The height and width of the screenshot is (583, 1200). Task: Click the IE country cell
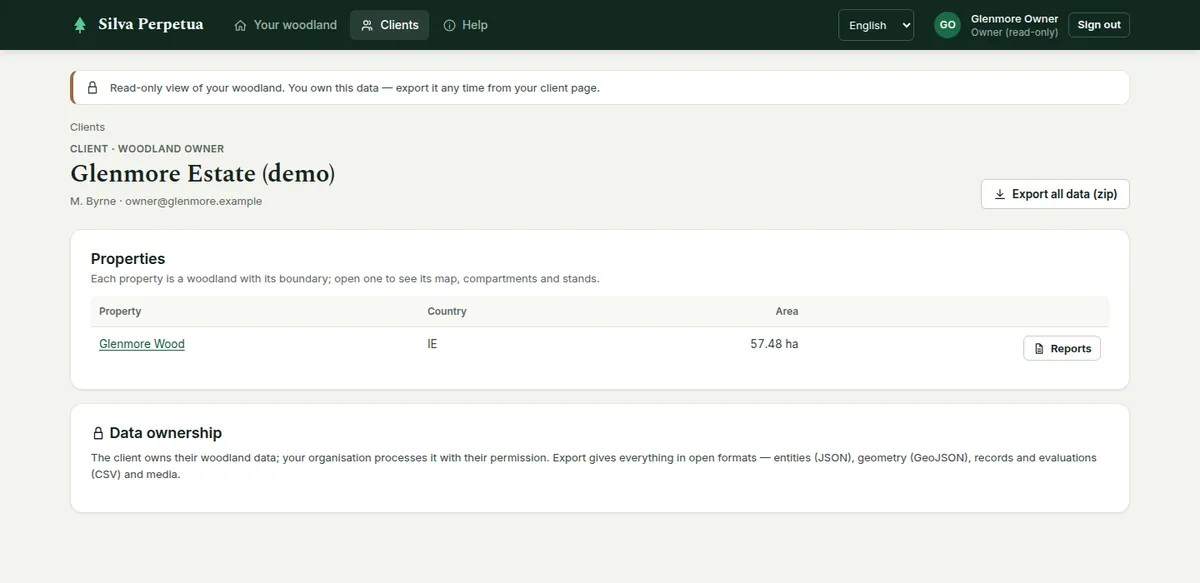click(432, 344)
